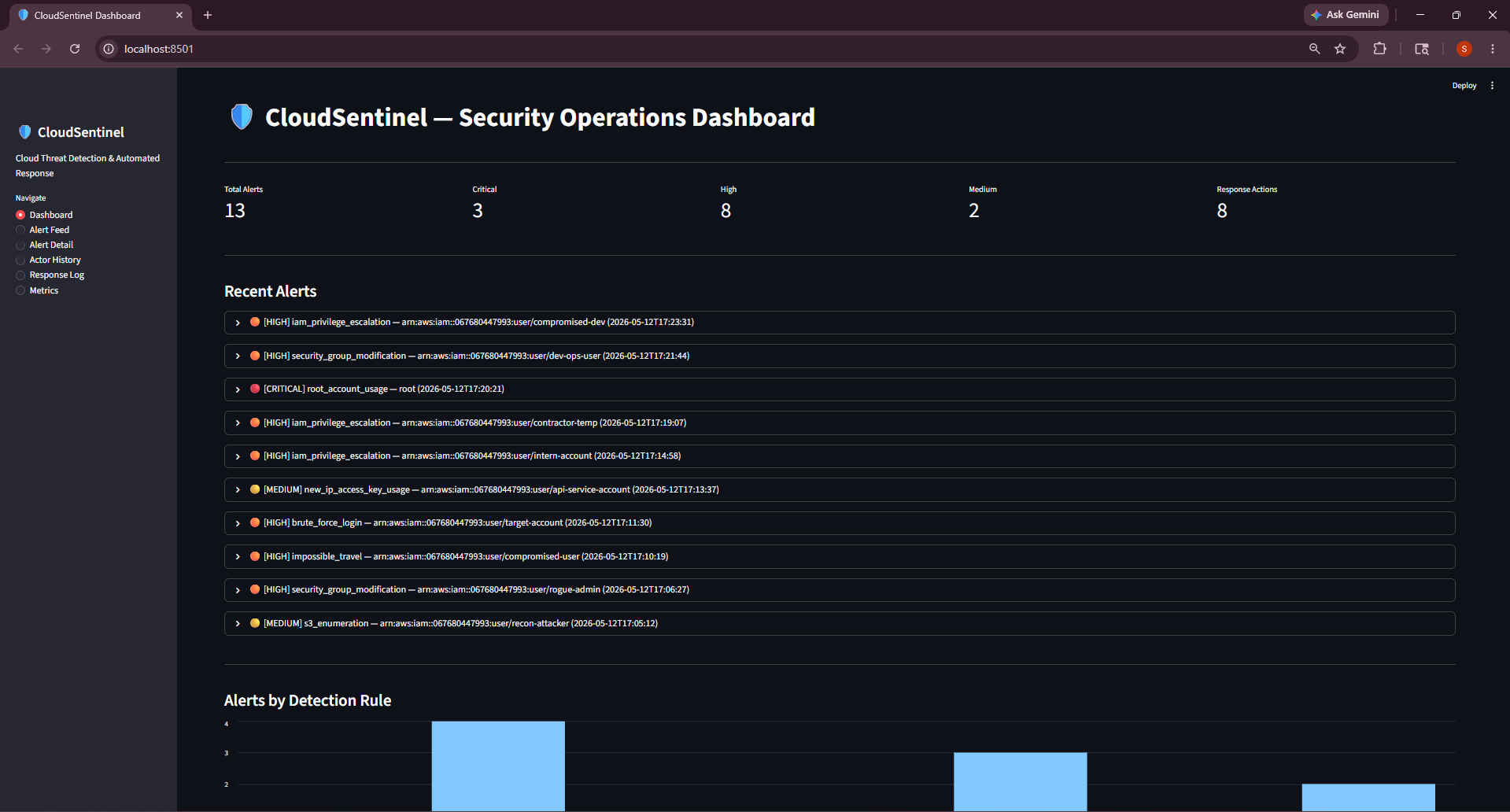Image resolution: width=1510 pixels, height=812 pixels.
Task: Expand the api-service-account new IP alert
Action: tap(840, 489)
